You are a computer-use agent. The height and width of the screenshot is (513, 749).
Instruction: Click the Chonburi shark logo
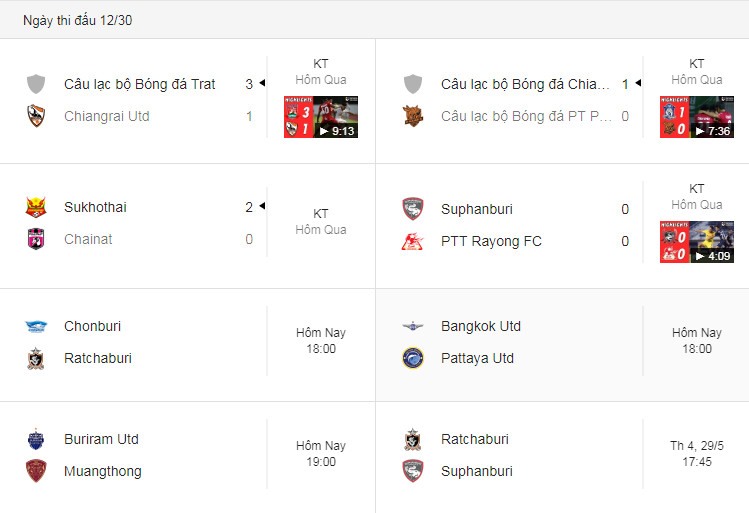36,326
